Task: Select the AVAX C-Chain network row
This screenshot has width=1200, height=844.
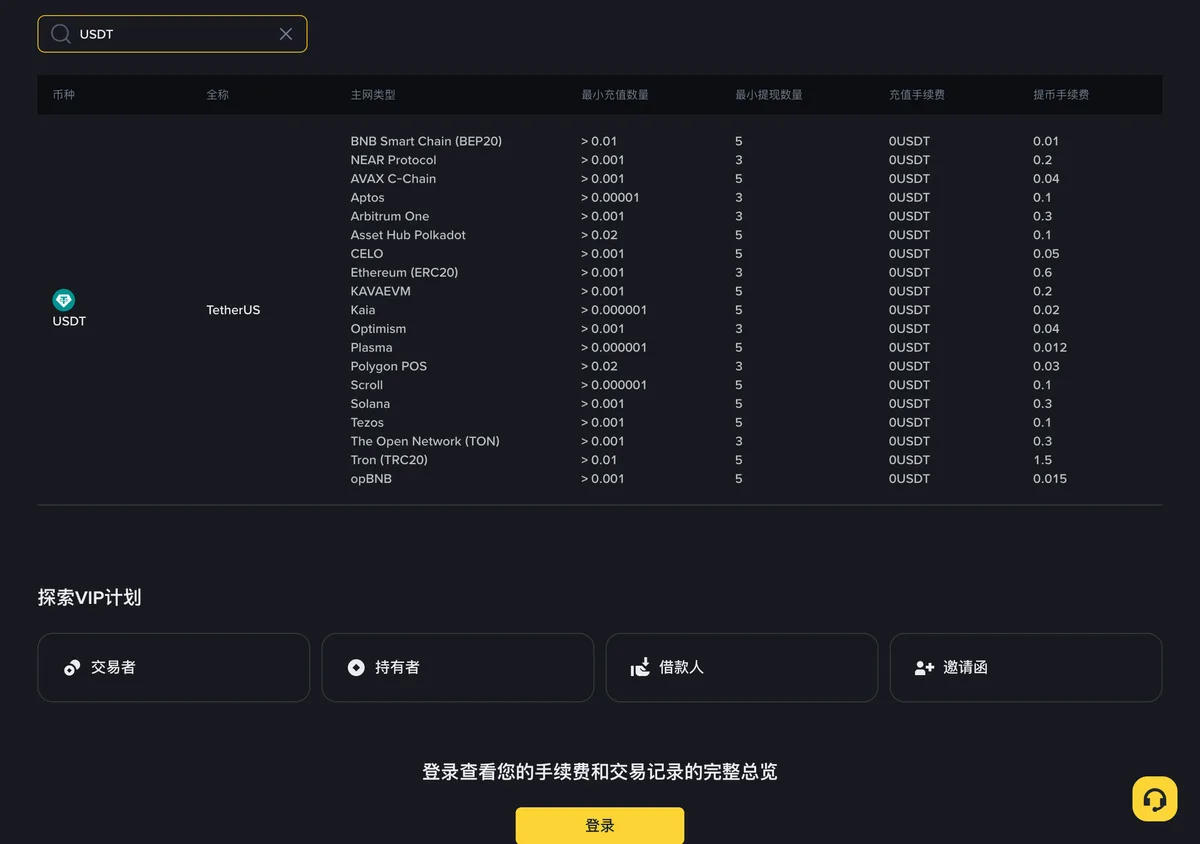Action: [x=393, y=179]
